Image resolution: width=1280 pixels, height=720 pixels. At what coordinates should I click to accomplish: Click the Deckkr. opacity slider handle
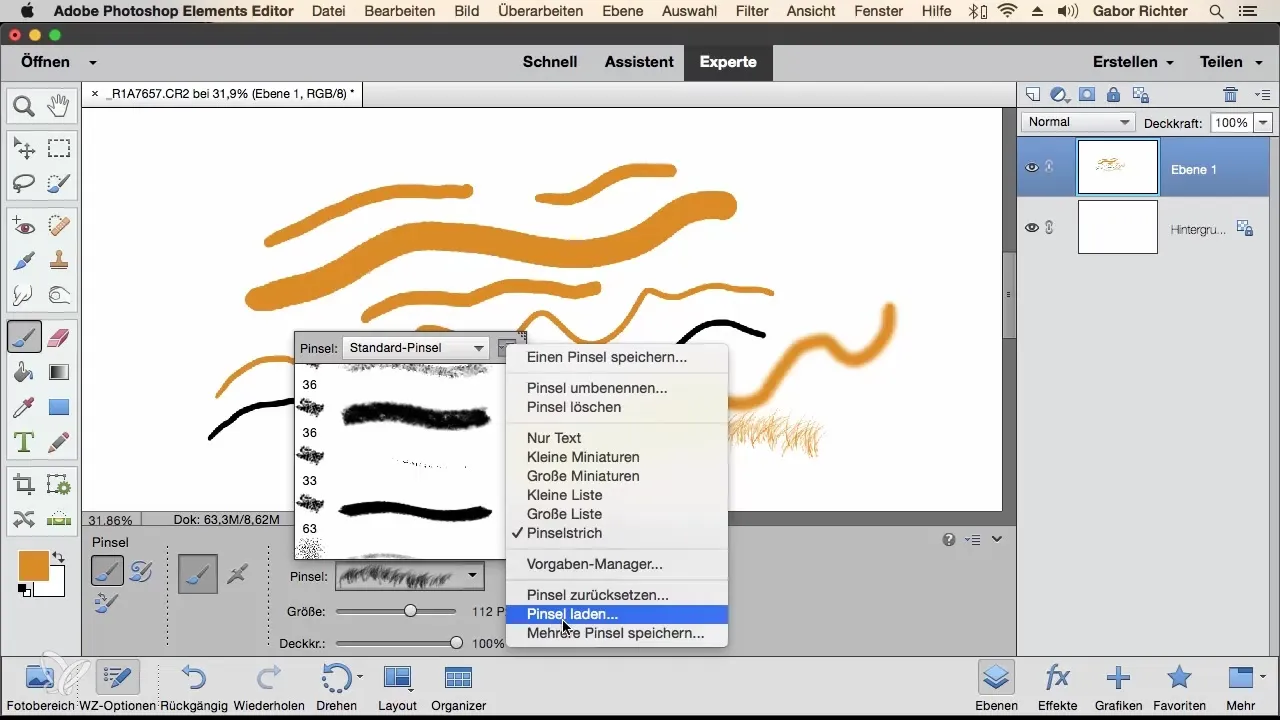[456, 643]
